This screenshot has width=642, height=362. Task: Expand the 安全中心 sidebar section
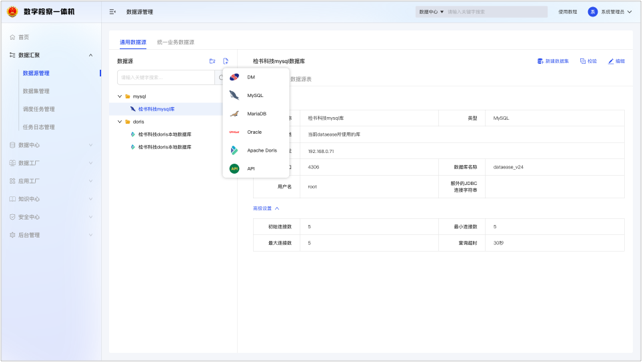point(90,217)
